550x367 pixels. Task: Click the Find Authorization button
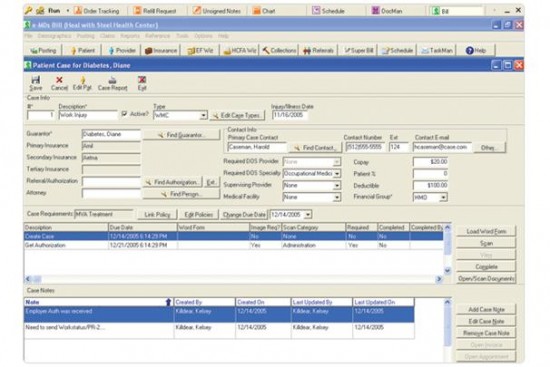point(173,182)
